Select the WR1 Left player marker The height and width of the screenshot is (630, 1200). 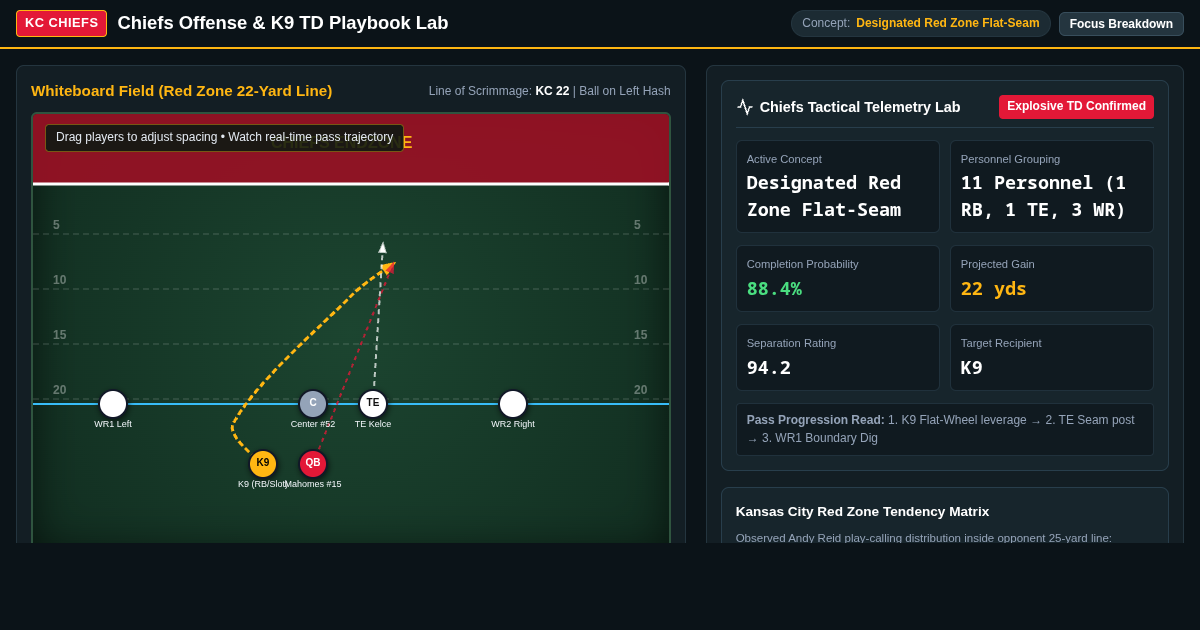click(113, 404)
